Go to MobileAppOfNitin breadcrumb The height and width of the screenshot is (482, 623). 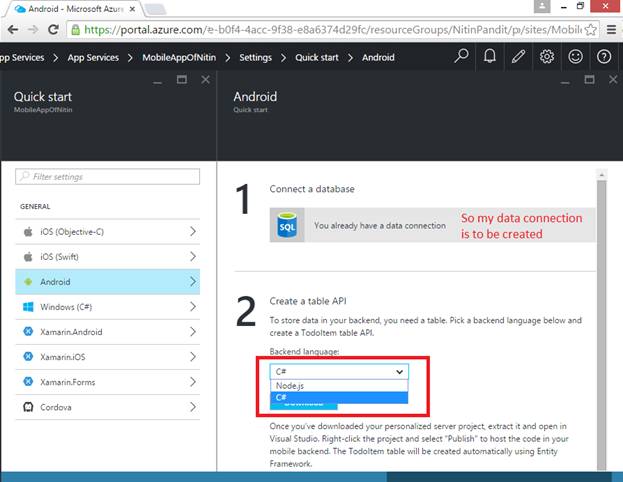[x=179, y=57]
